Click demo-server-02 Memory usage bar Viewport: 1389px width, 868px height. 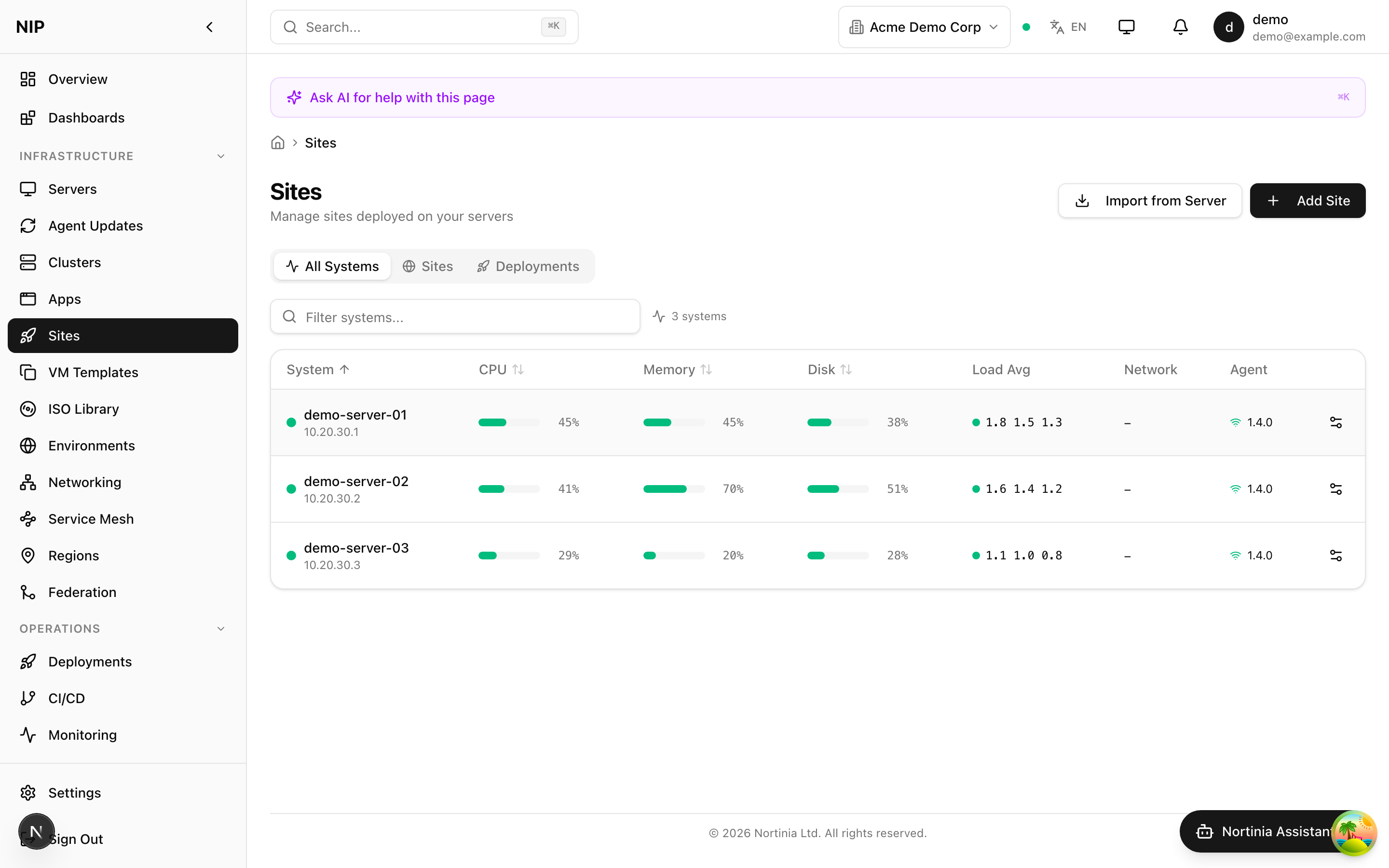tap(674, 489)
